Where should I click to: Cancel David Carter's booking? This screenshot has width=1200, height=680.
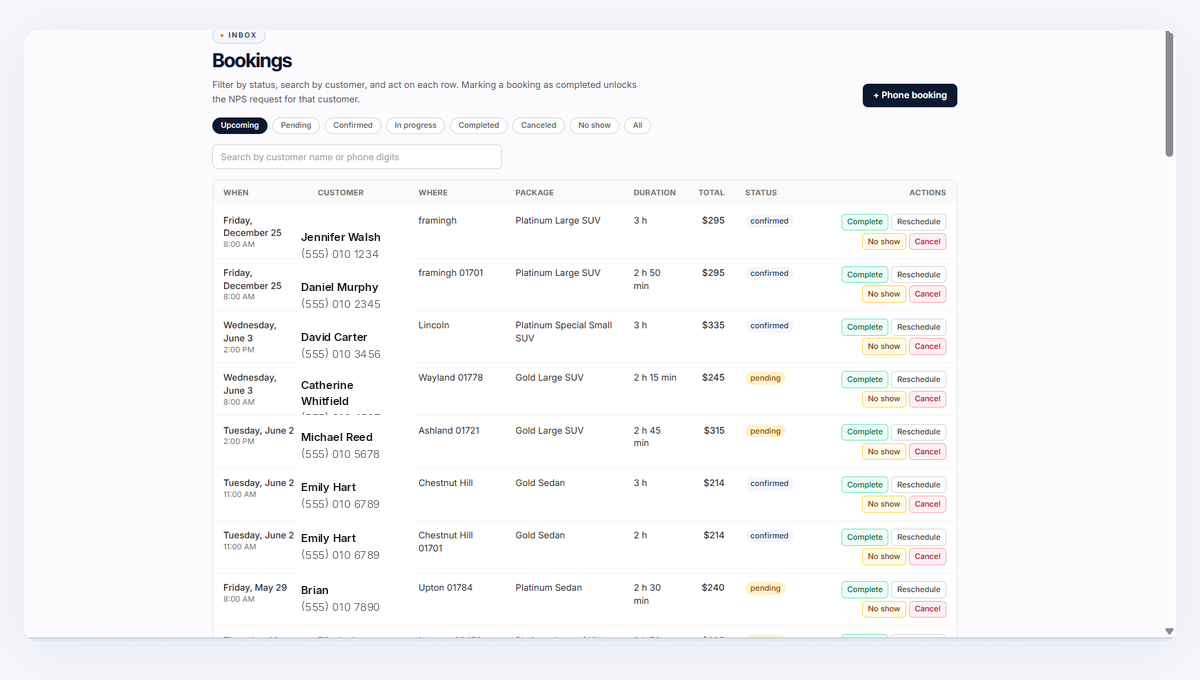(927, 346)
